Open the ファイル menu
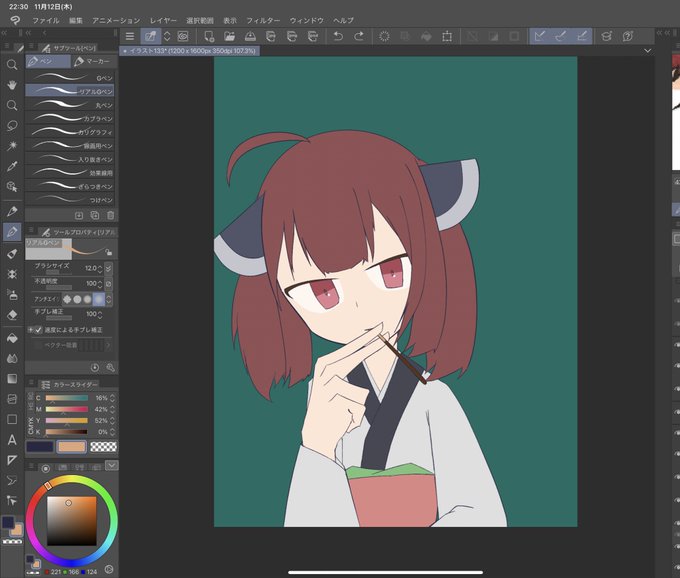 [x=46, y=20]
